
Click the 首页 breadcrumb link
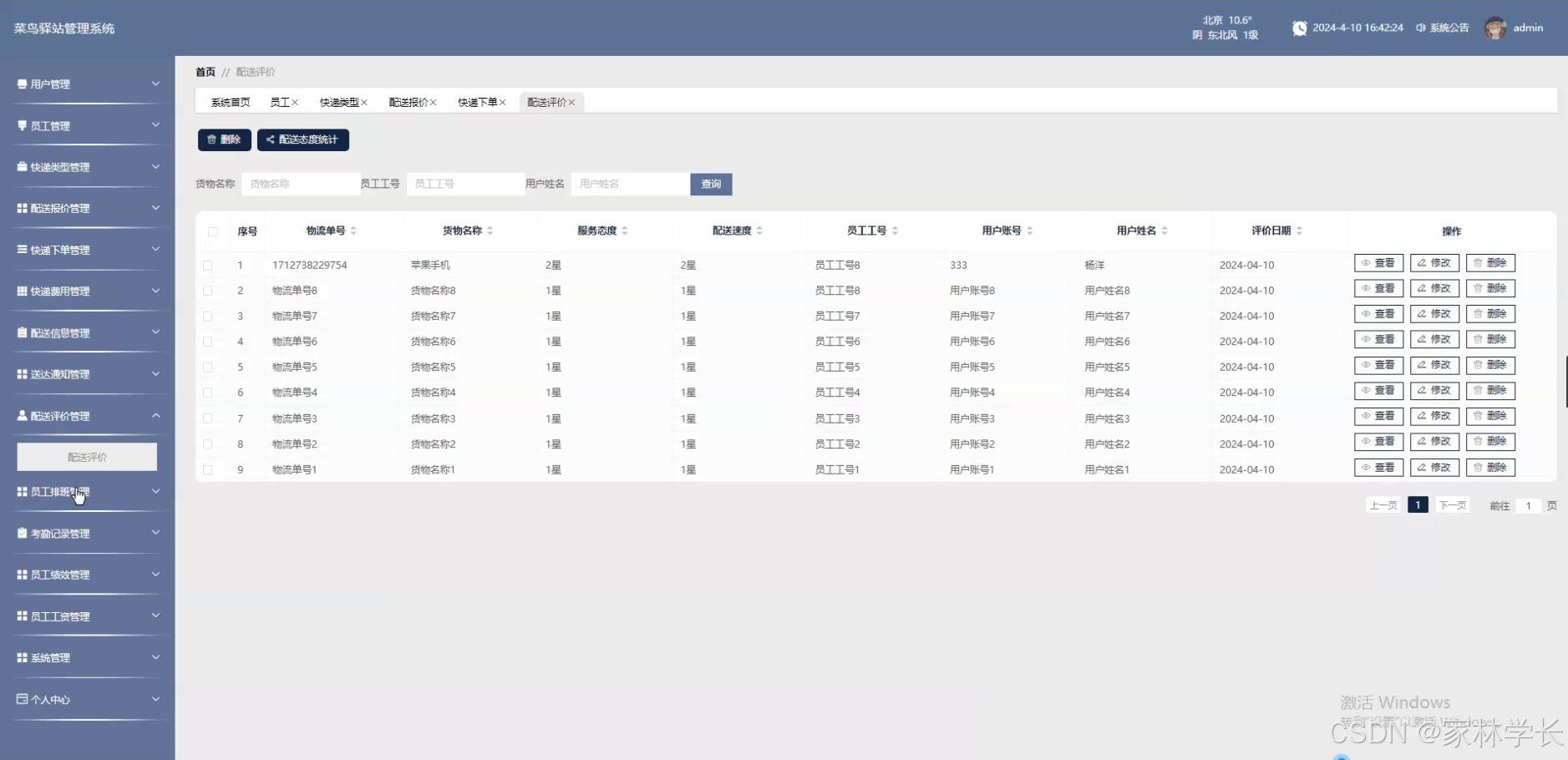pos(206,72)
